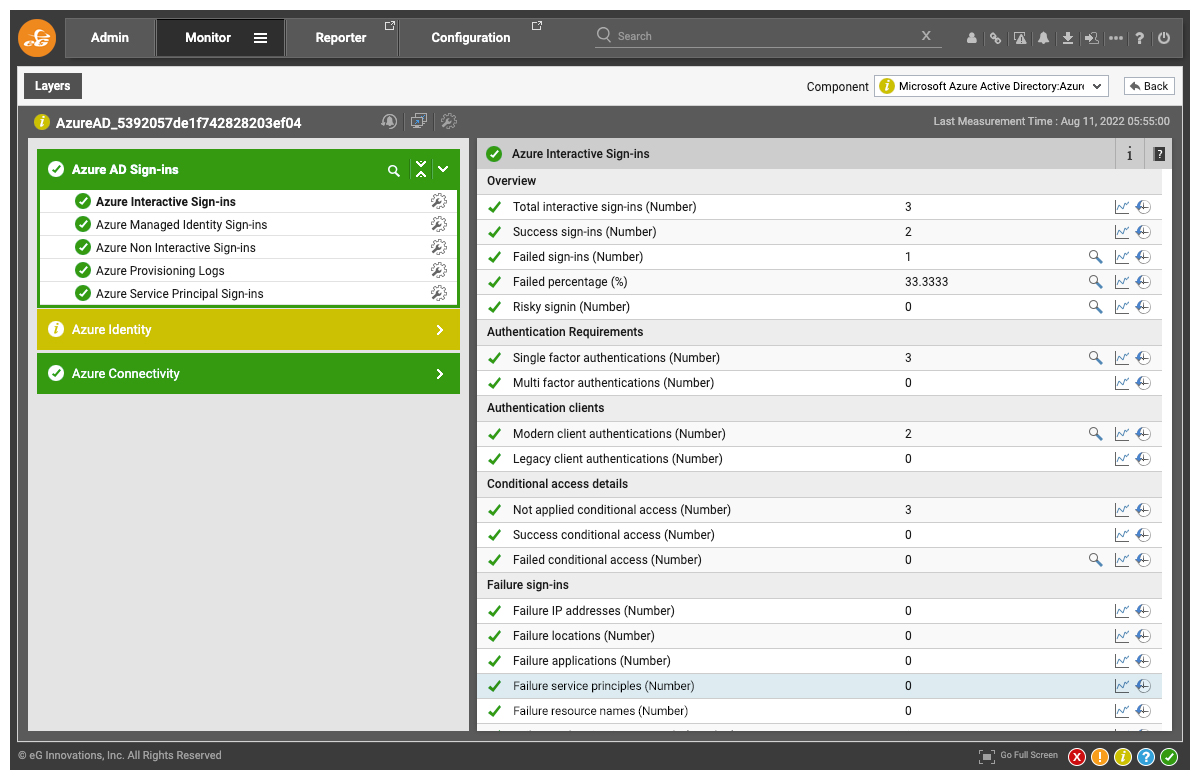Open the Component dropdown
This screenshot has height=780, width=1200.
point(992,86)
